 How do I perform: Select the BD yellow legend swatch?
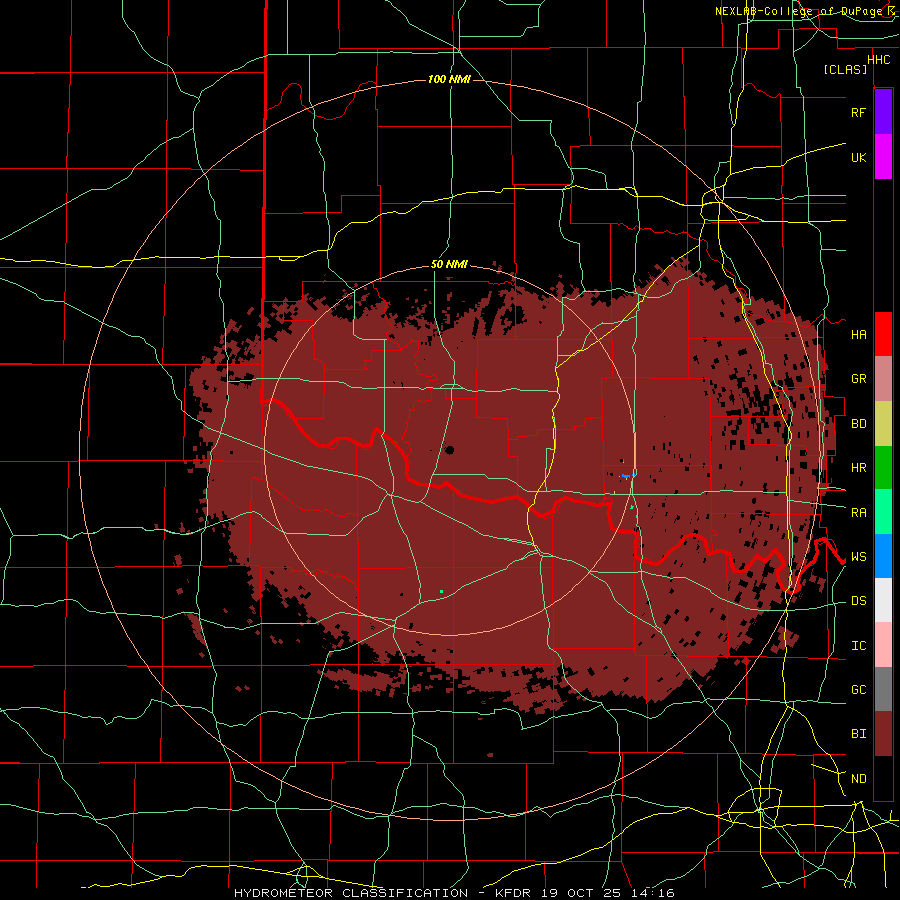tap(883, 424)
